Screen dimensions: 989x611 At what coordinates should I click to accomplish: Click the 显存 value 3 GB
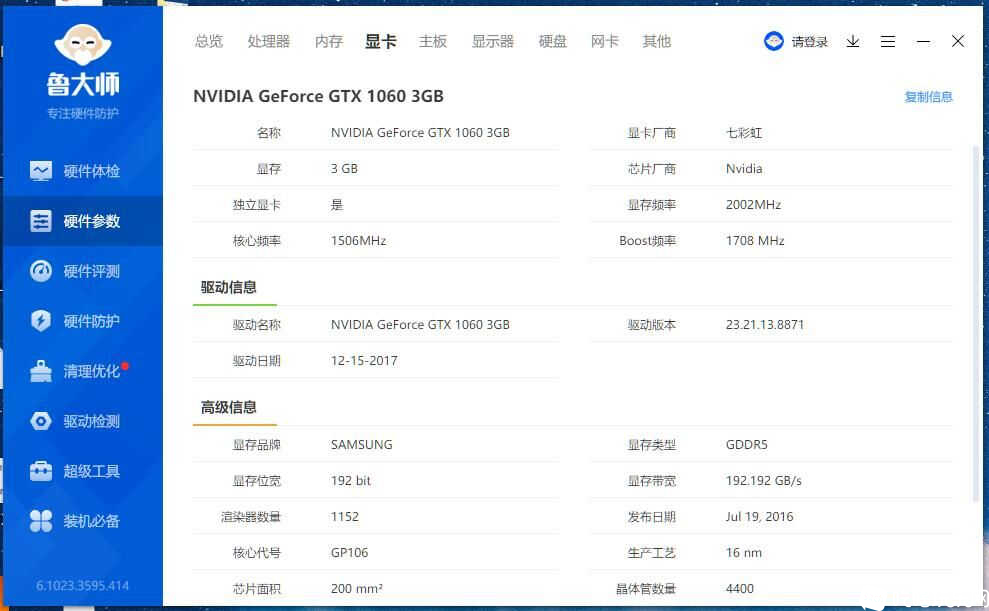tap(344, 169)
